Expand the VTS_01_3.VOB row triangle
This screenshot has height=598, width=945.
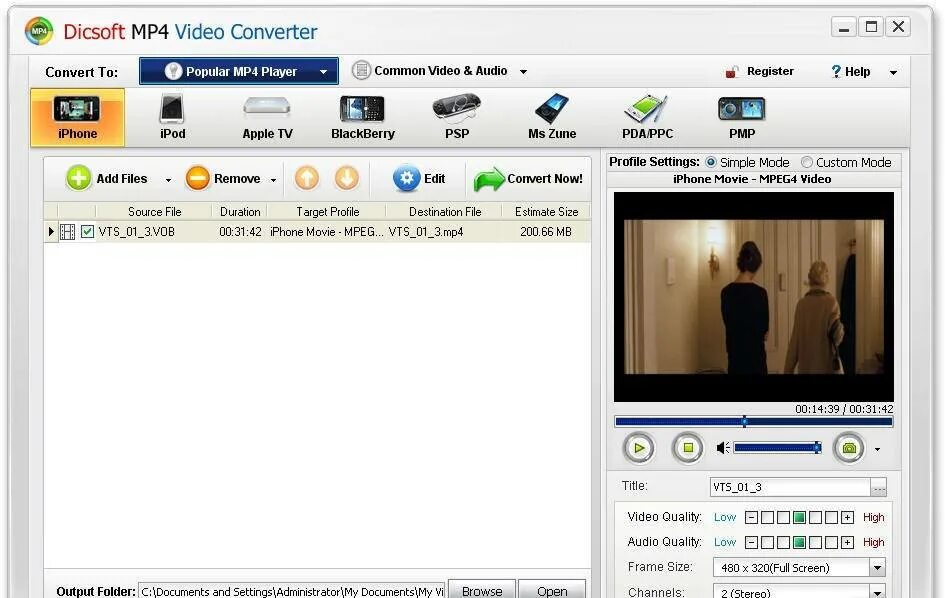point(51,231)
